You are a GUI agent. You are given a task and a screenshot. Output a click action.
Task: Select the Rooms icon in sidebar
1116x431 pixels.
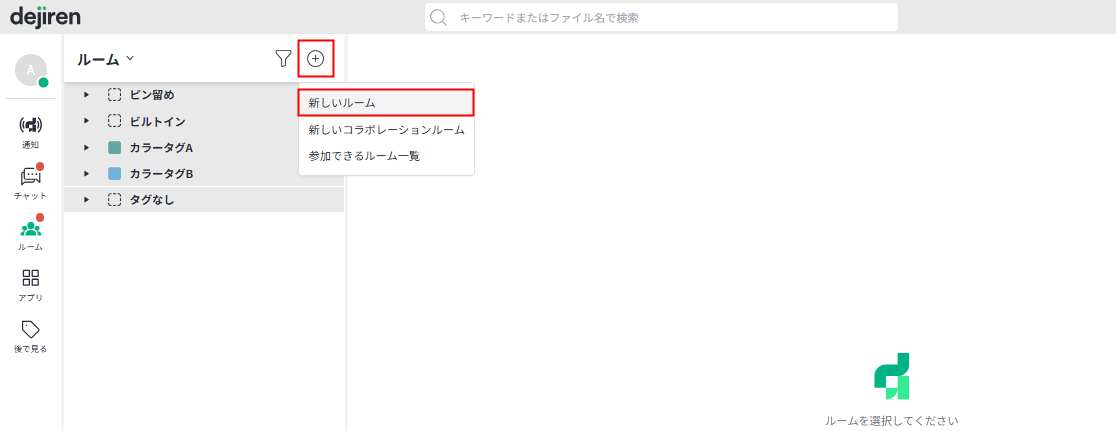point(30,229)
